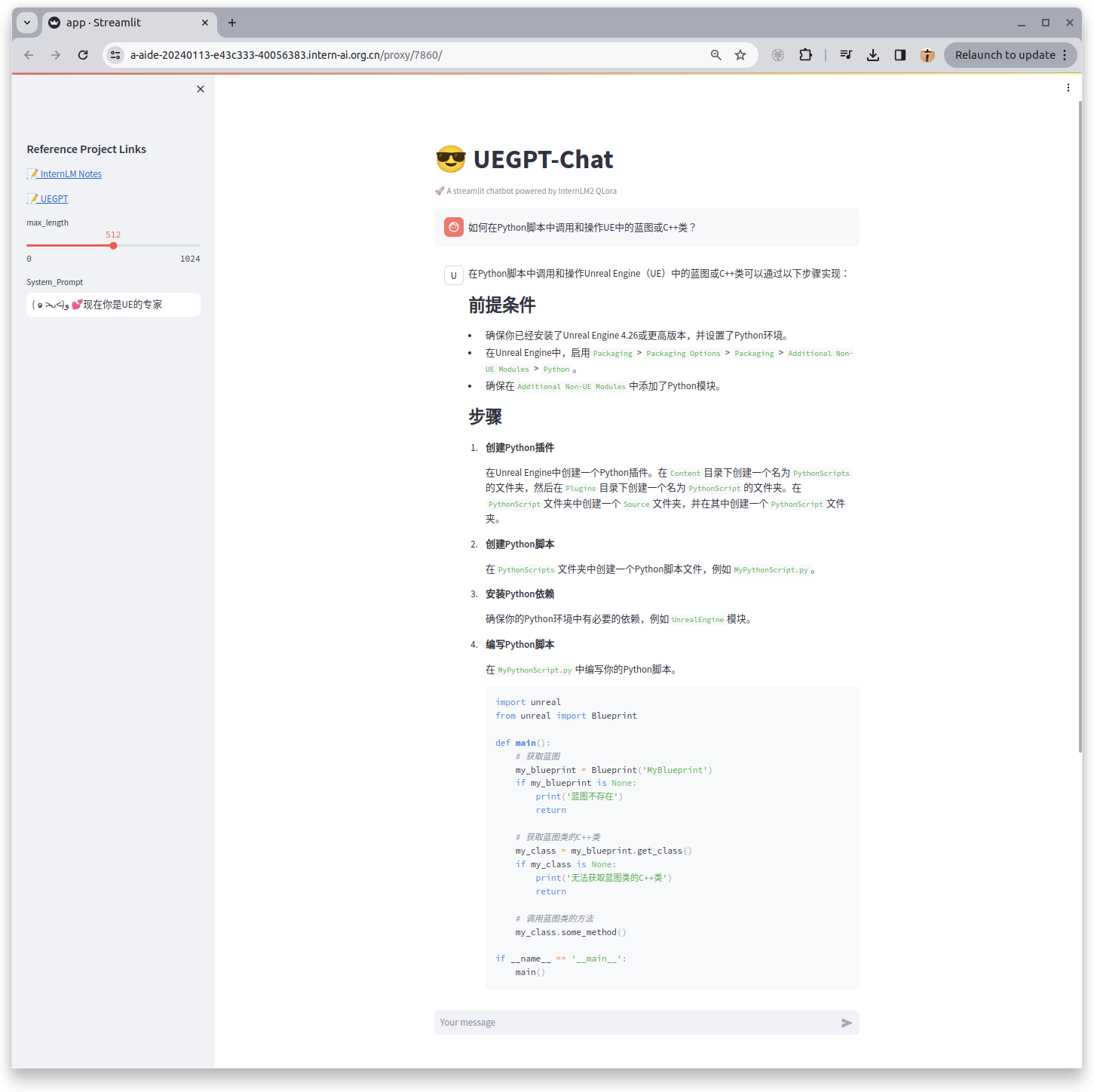Click the 'my_class.some_method()' code line
1094x1092 pixels.
pos(571,932)
